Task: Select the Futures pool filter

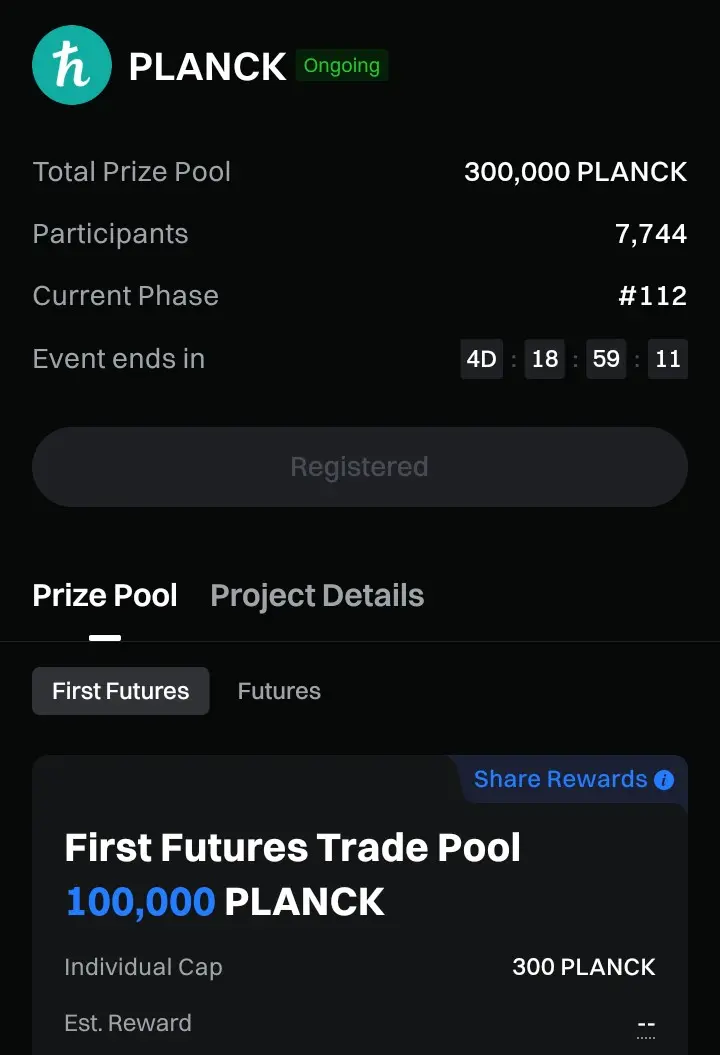Action: (279, 691)
